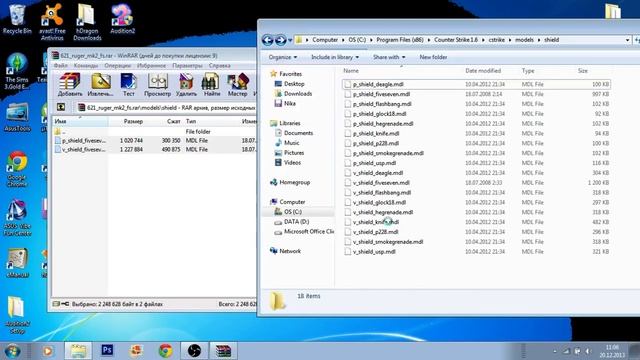Select the '..' parent folder row in WinRAR
The height and width of the screenshot is (360, 640).
[155, 132]
